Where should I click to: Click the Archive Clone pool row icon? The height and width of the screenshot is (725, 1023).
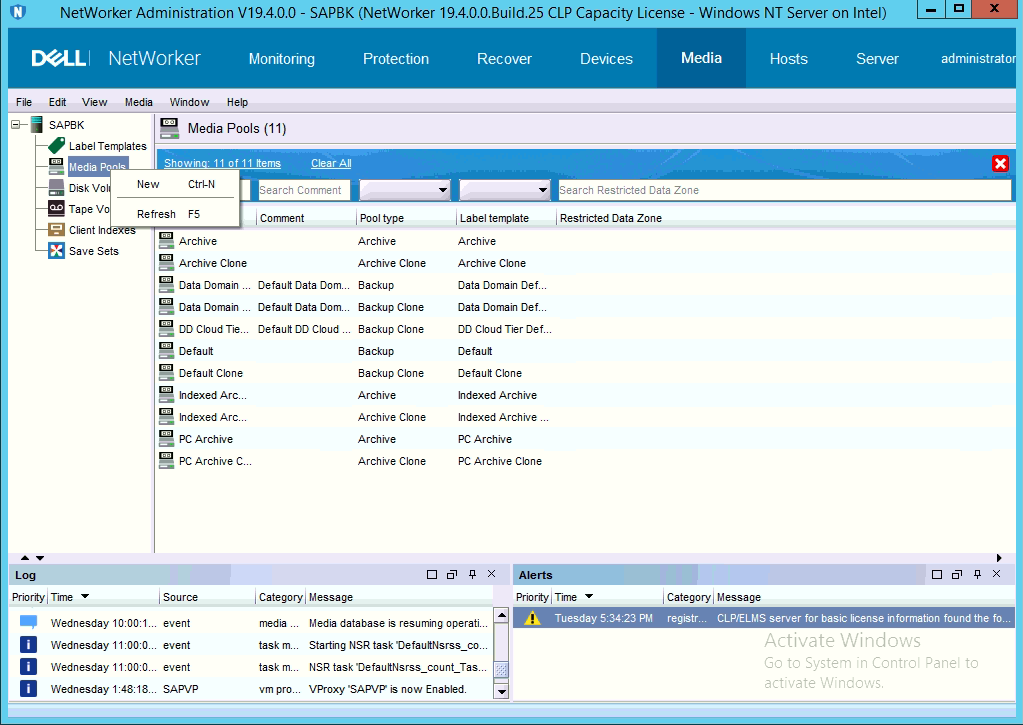[x=167, y=263]
